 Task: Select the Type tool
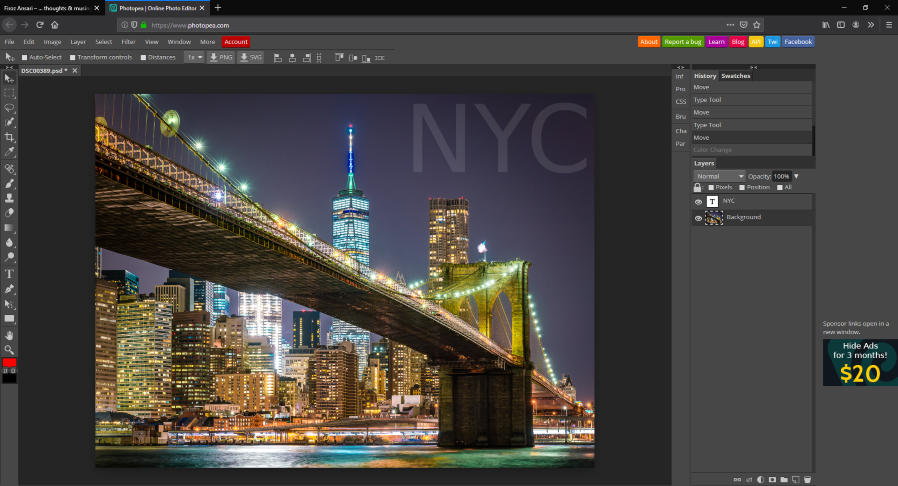[9, 274]
